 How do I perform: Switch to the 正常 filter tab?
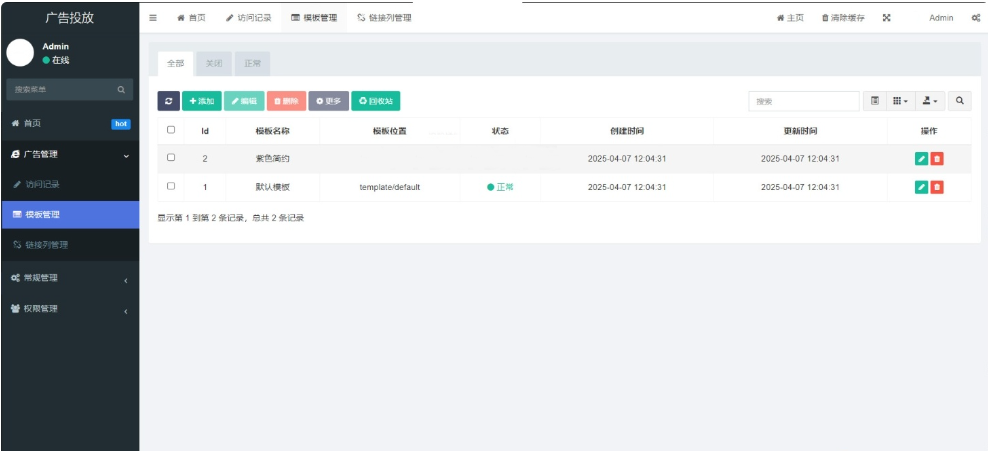coord(252,63)
